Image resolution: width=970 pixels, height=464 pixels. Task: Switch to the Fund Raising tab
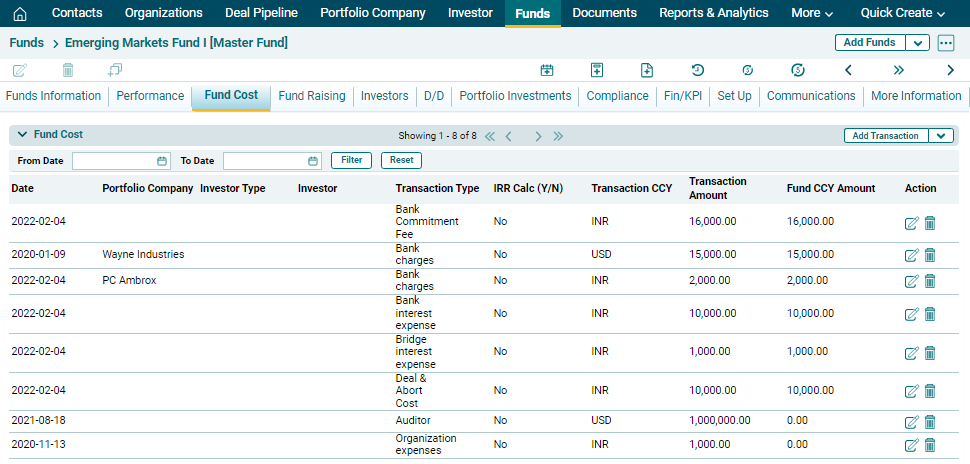click(x=311, y=96)
